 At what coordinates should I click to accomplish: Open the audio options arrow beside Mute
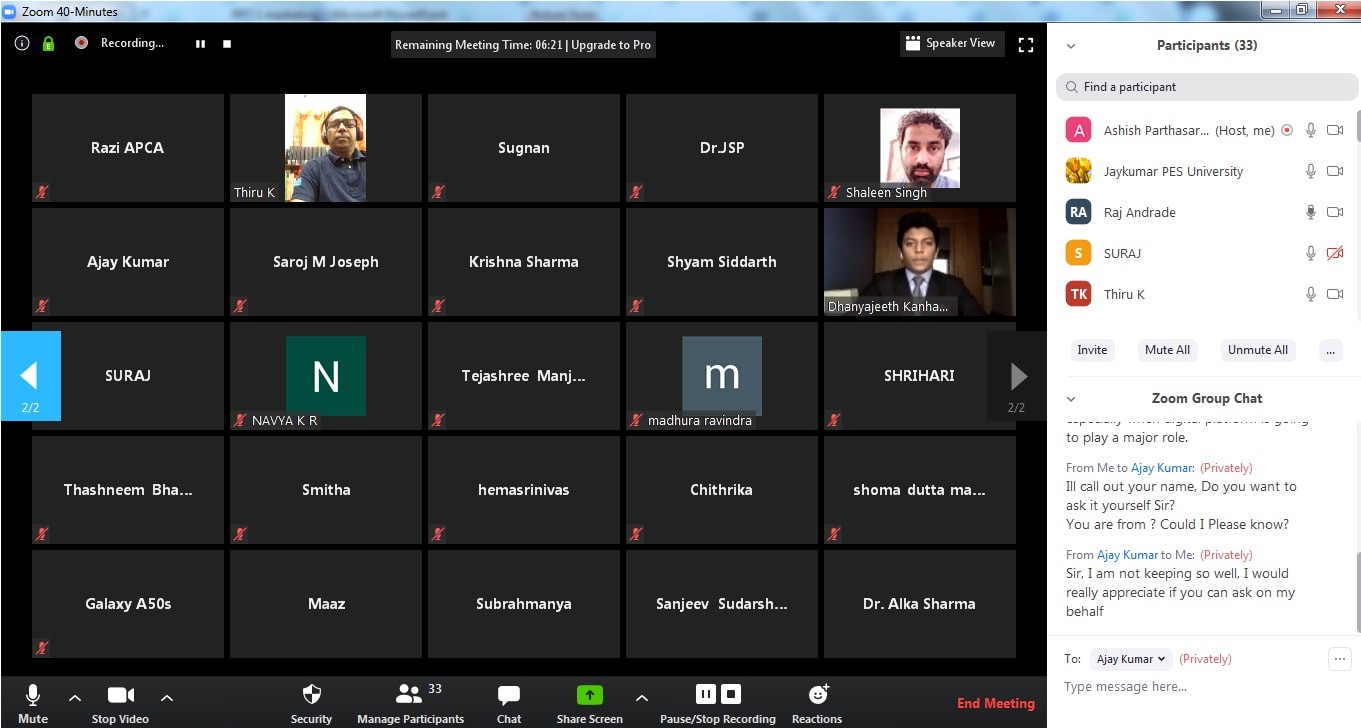pos(75,697)
